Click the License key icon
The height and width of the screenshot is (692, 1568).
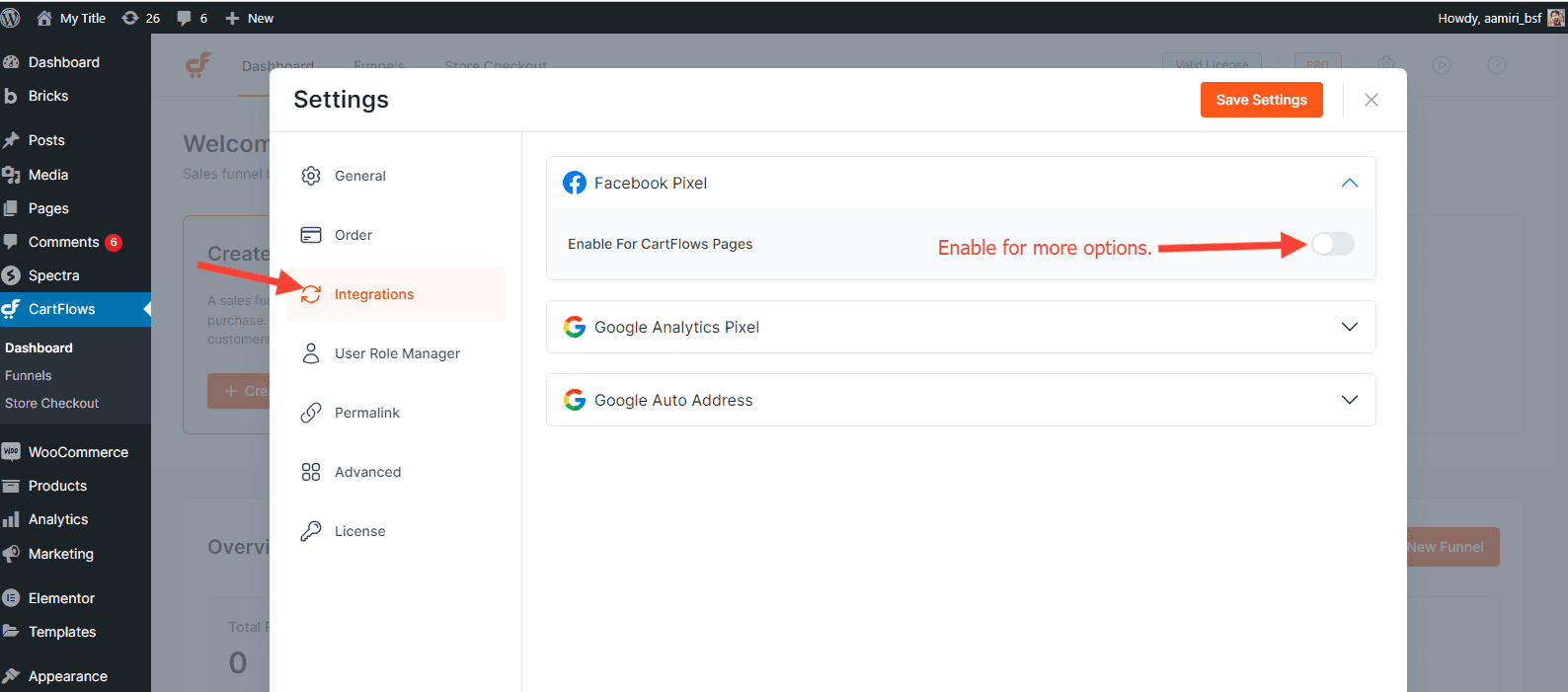click(x=311, y=531)
